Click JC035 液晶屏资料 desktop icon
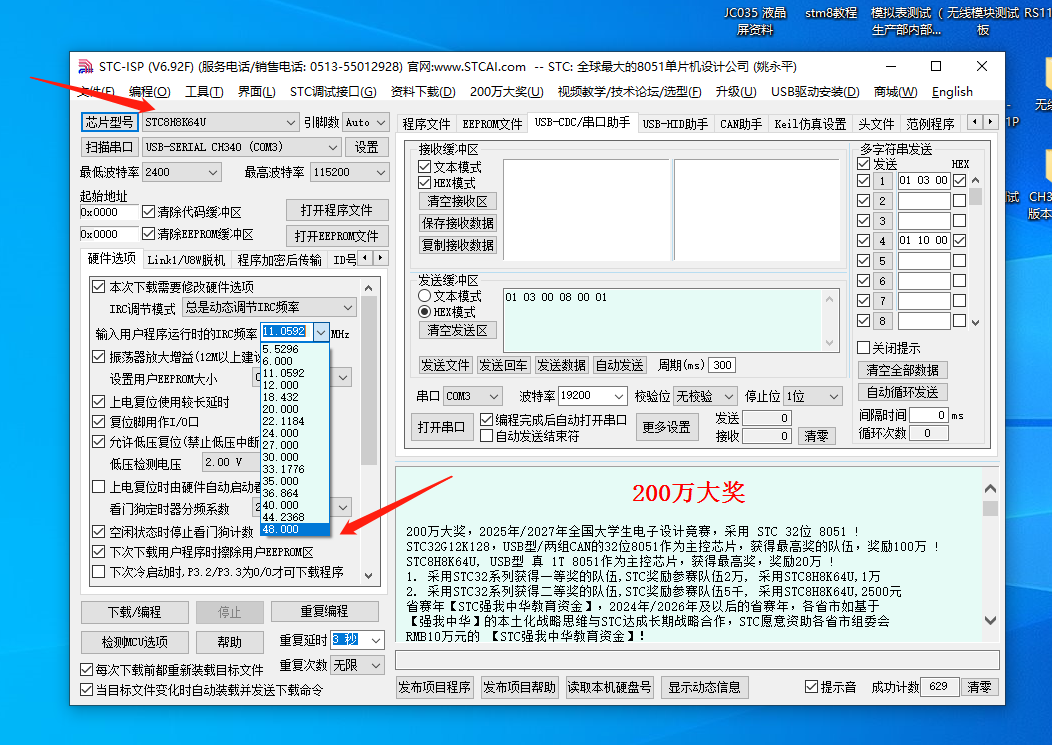1052x745 pixels. pos(755,21)
